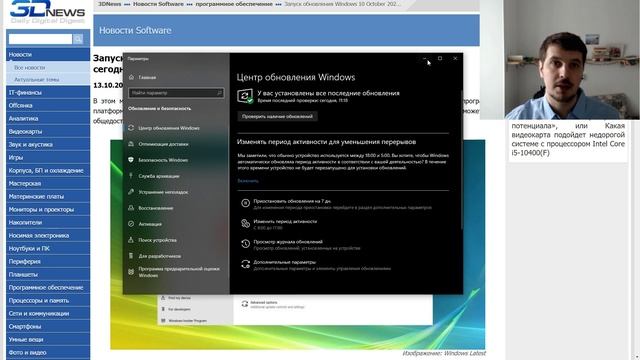The image size is (640, 360).
Task: Click Дополнительные параметры sync-gear icon
Action: click(245, 264)
